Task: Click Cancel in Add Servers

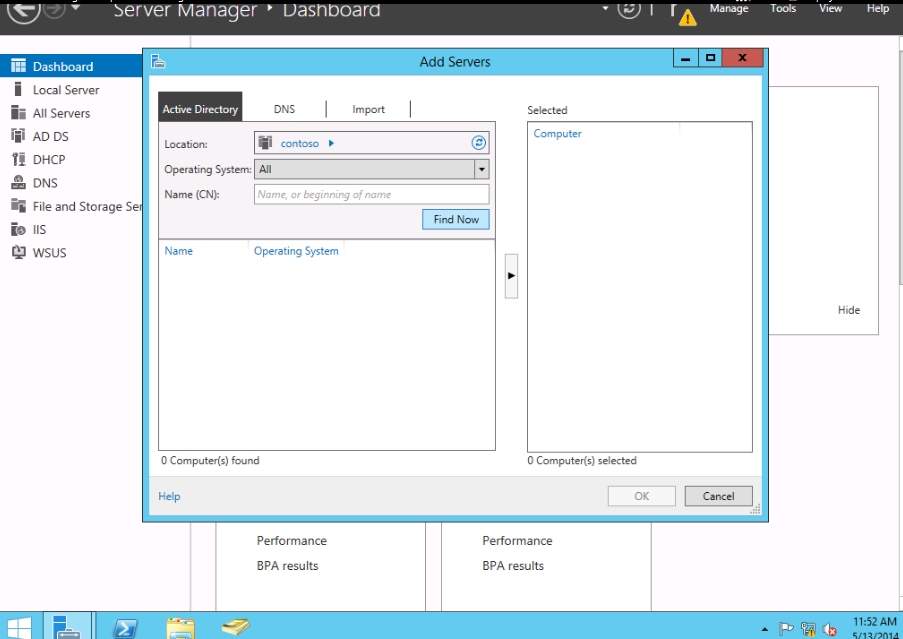Action: click(718, 496)
